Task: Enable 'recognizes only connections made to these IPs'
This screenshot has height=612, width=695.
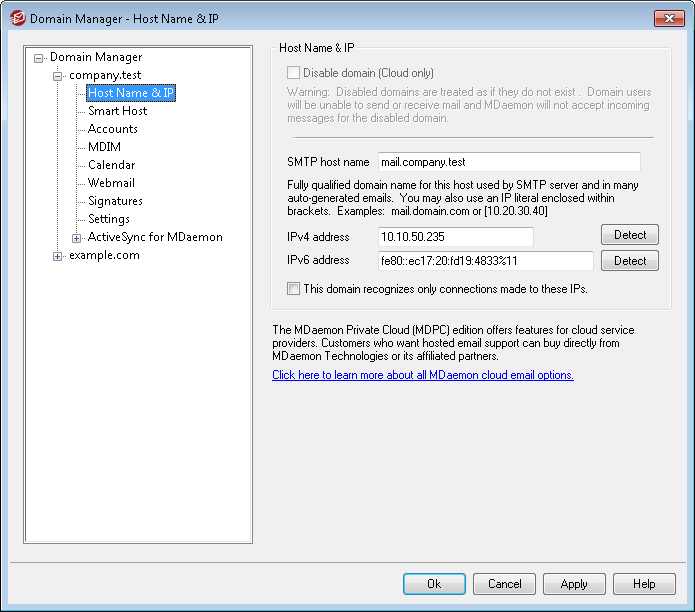Action: (293, 289)
